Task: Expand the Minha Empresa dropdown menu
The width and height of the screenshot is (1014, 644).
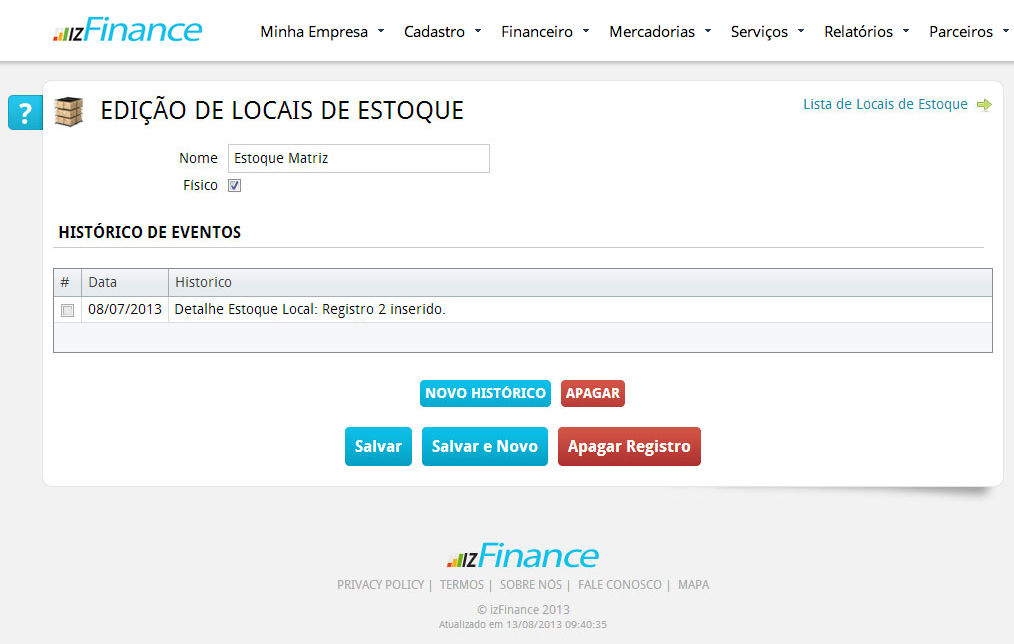Action: pos(322,32)
